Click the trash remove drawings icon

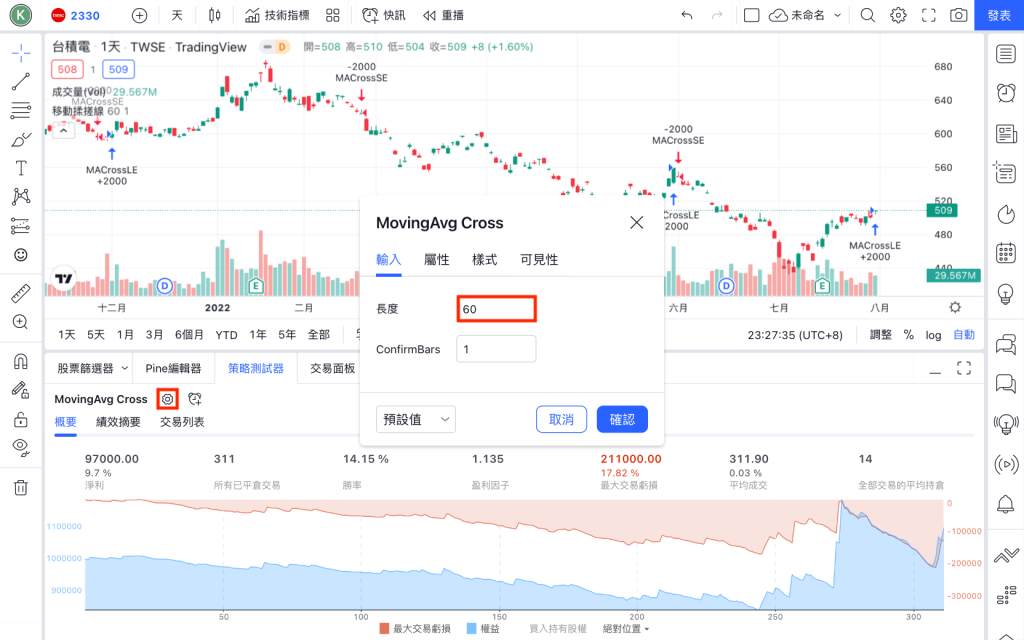[21, 487]
